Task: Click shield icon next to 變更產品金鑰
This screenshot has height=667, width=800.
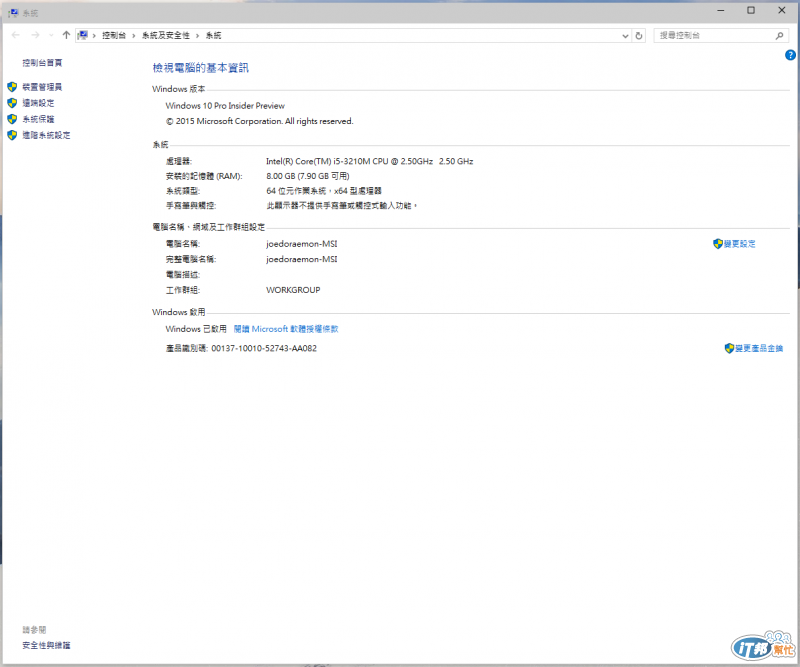Action: pos(730,348)
